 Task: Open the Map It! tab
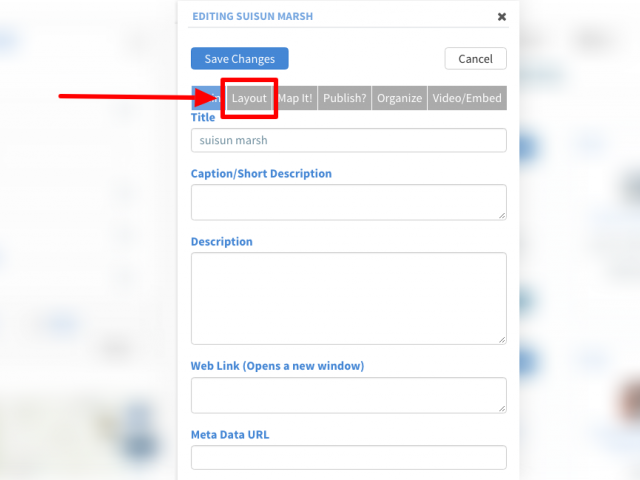(x=295, y=98)
